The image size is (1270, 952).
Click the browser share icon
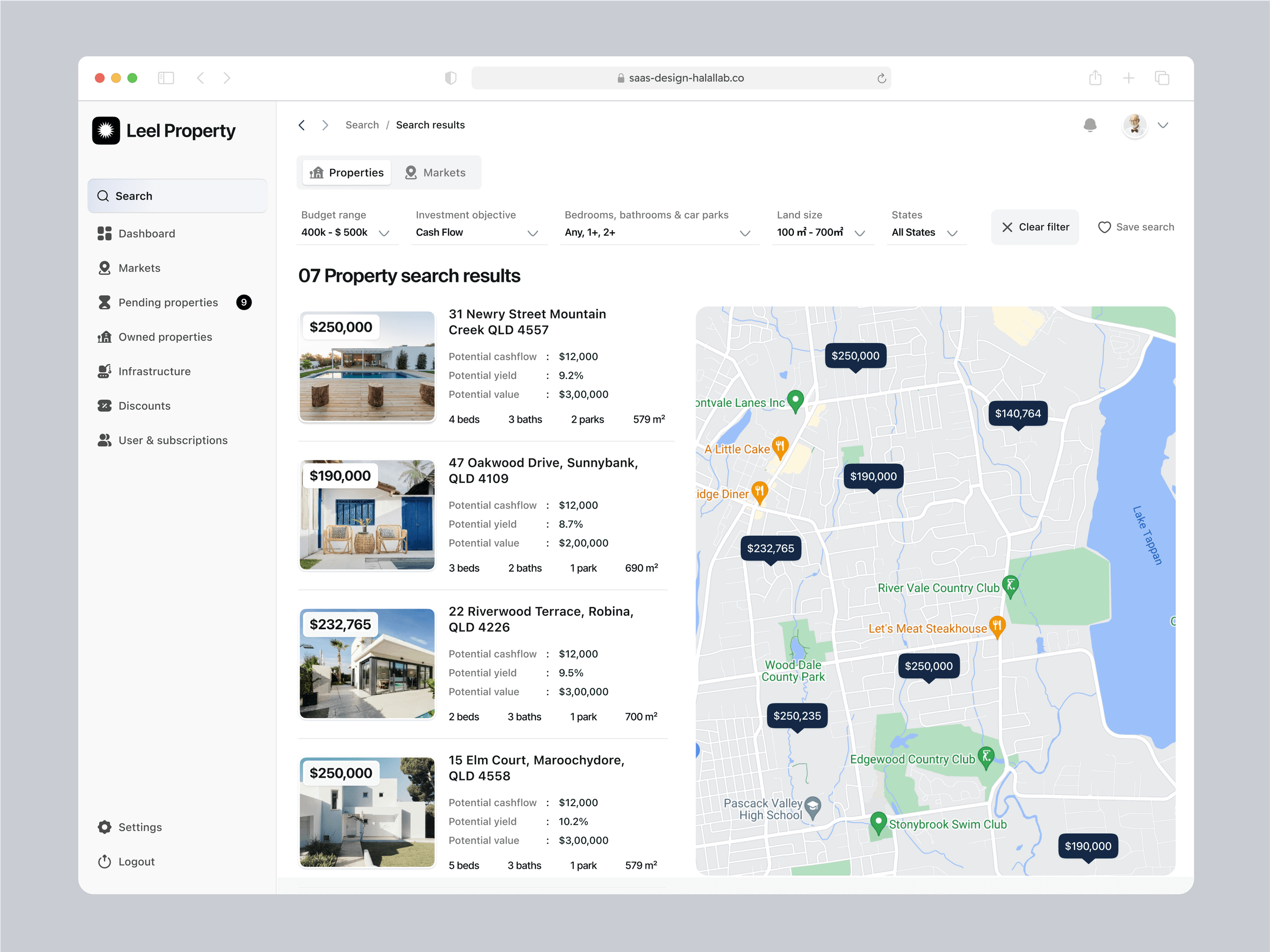click(x=1095, y=78)
